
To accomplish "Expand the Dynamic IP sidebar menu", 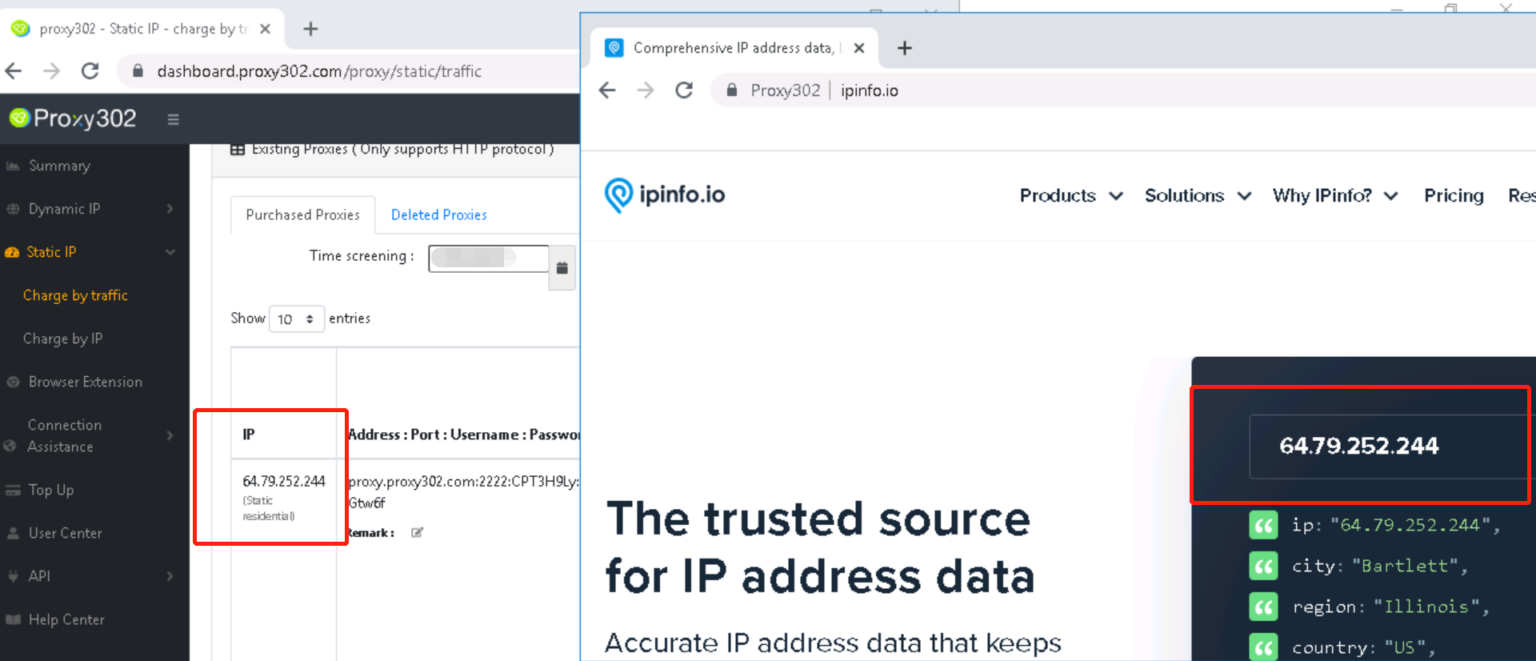I will pyautogui.click(x=90, y=209).
